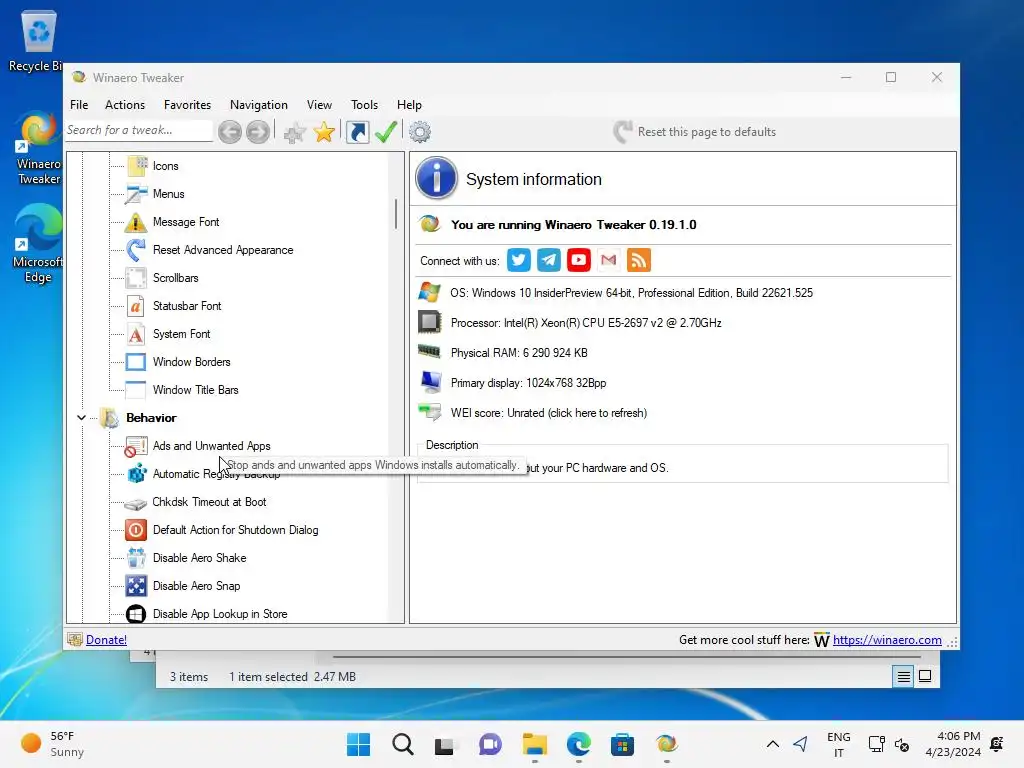1024x768 pixels.
Task: Open Task View on the taskbar
Action: pos(445,744)
